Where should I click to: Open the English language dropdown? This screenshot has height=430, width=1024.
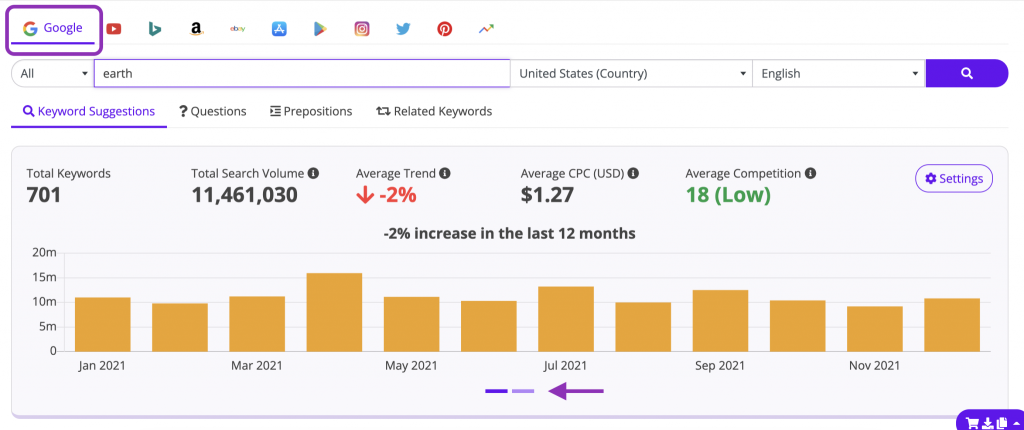click(x=839, y=73)
